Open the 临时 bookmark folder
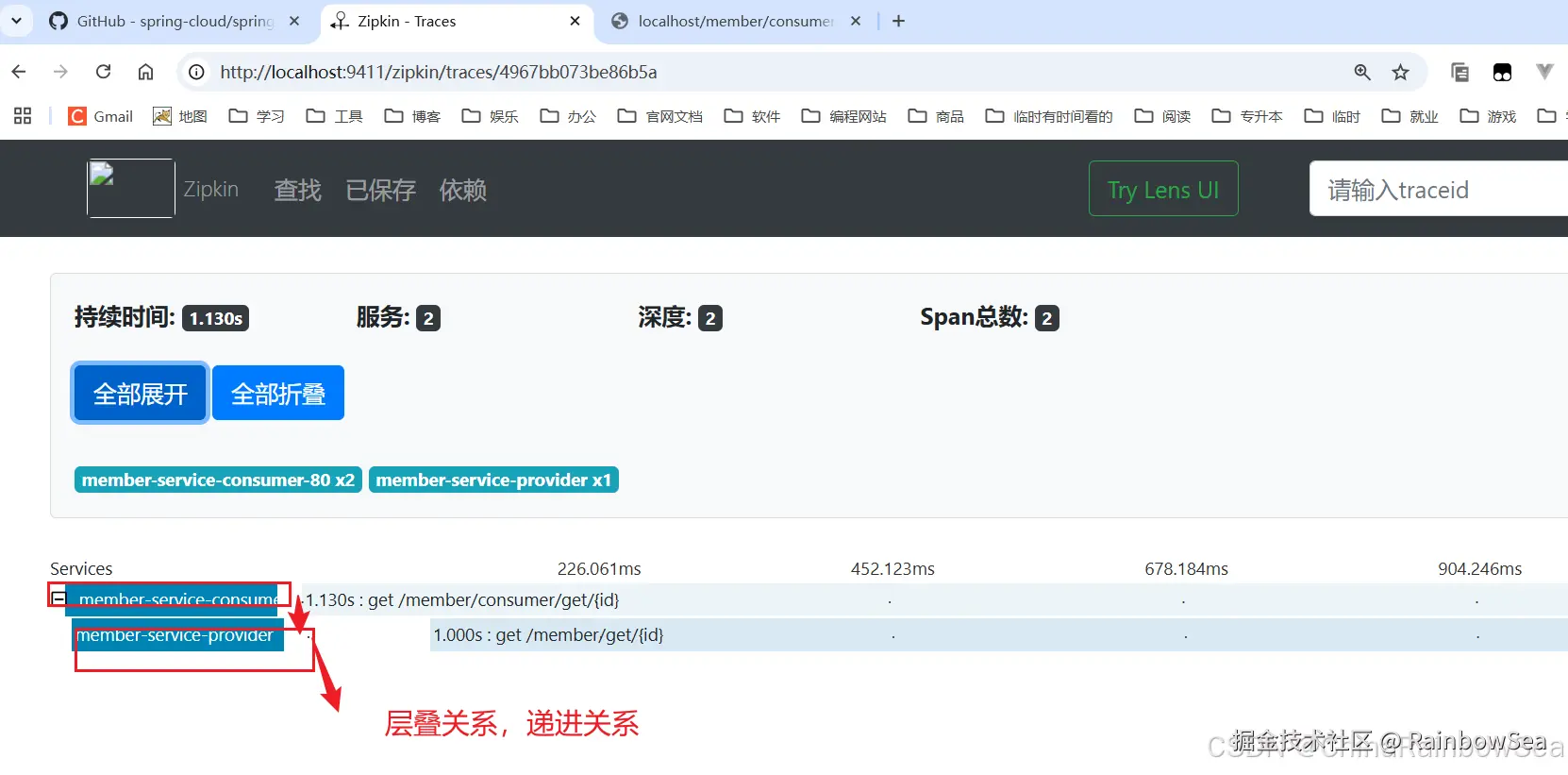 click(1332, 116)
